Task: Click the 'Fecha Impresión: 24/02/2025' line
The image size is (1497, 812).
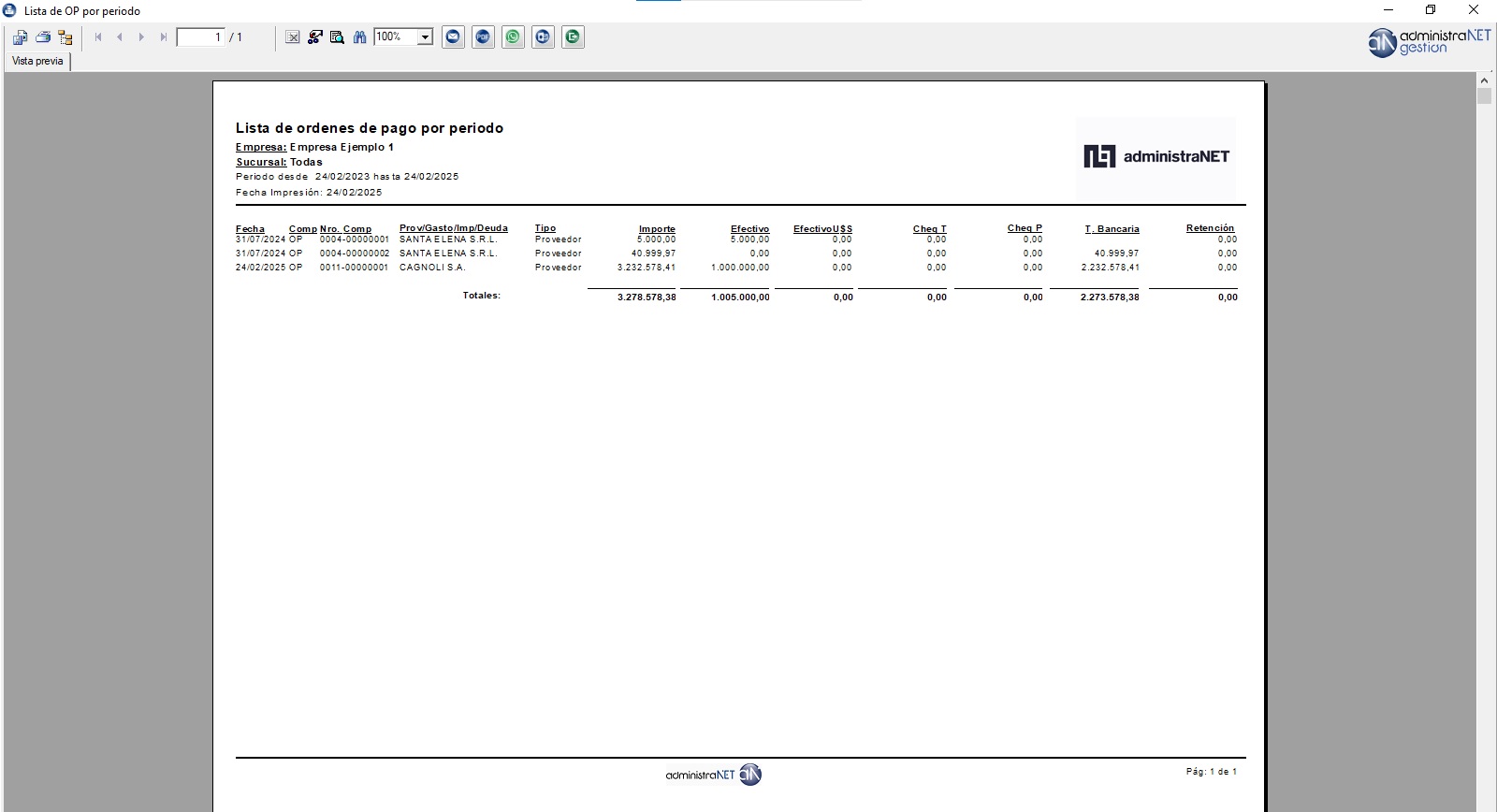Action: (x=309, y=193)
